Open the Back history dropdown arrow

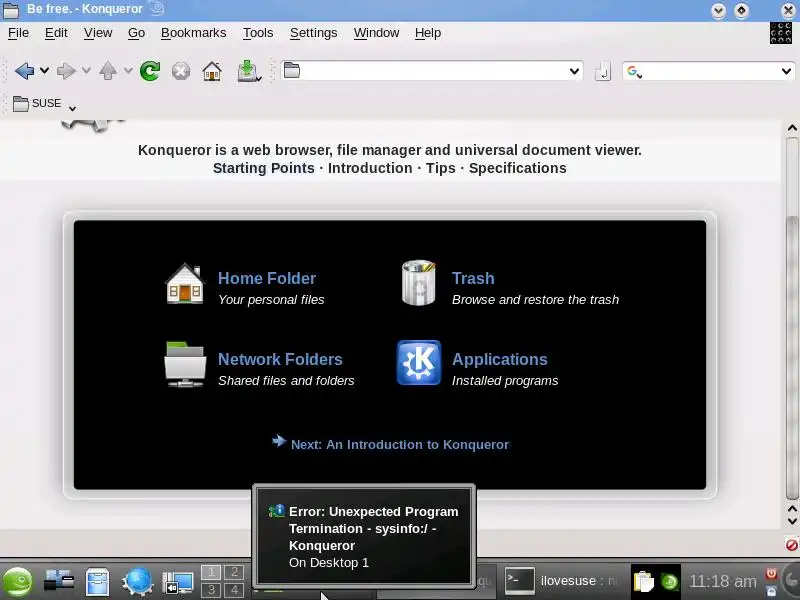coord(44,71)
